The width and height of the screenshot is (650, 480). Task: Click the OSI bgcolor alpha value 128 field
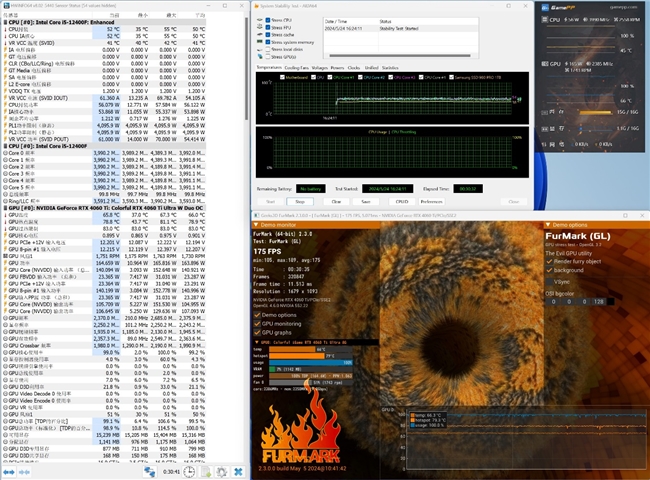(599, 302)
